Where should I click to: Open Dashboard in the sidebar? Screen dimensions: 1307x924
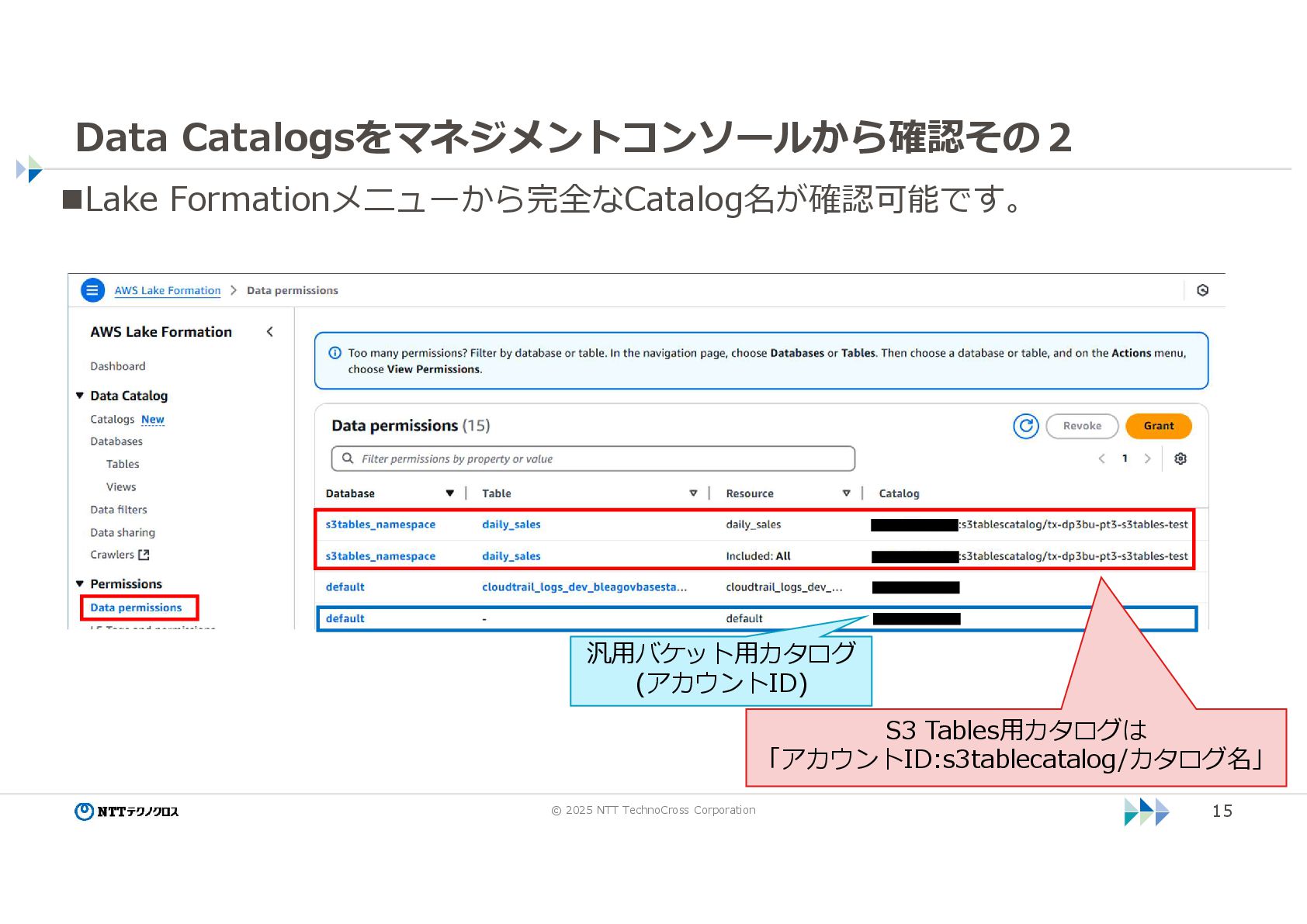[118, 366]
